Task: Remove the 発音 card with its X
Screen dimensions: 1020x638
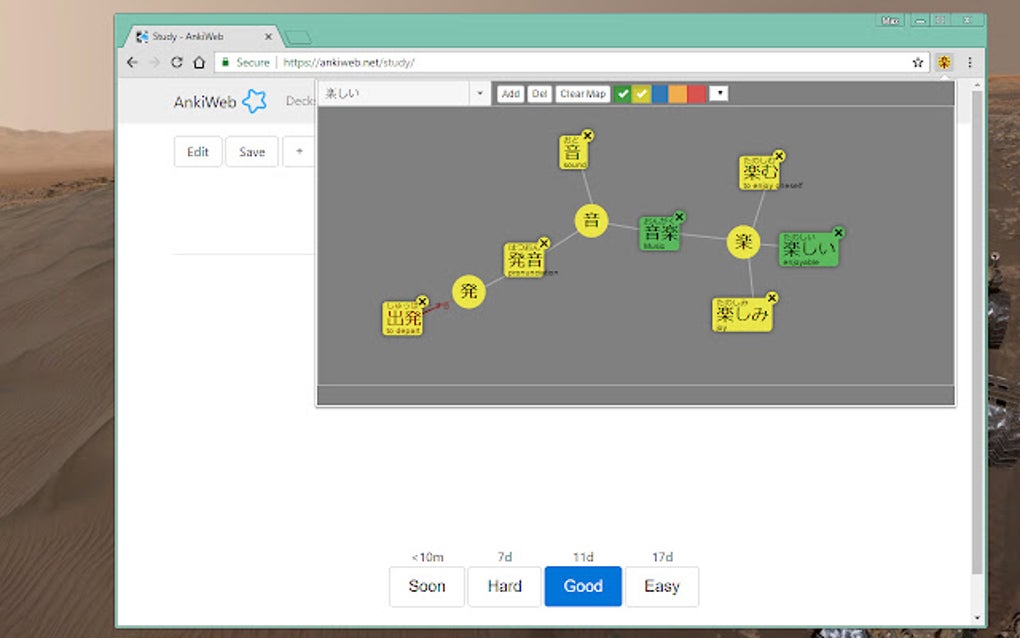Action: coord(544,243)
